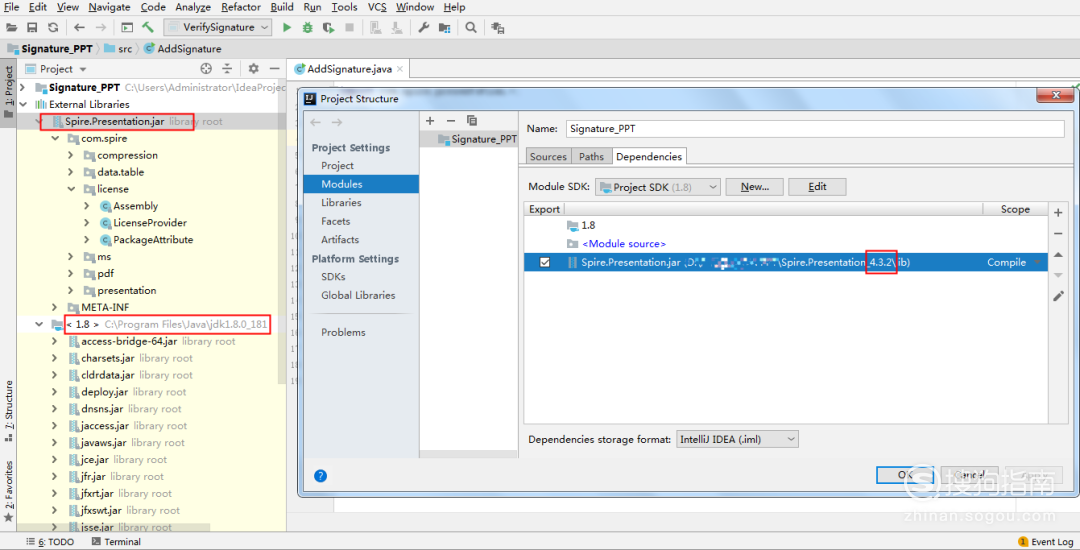
Task: Click the Search Everywhere magnifier icon
Action: (x=470, y=28)
